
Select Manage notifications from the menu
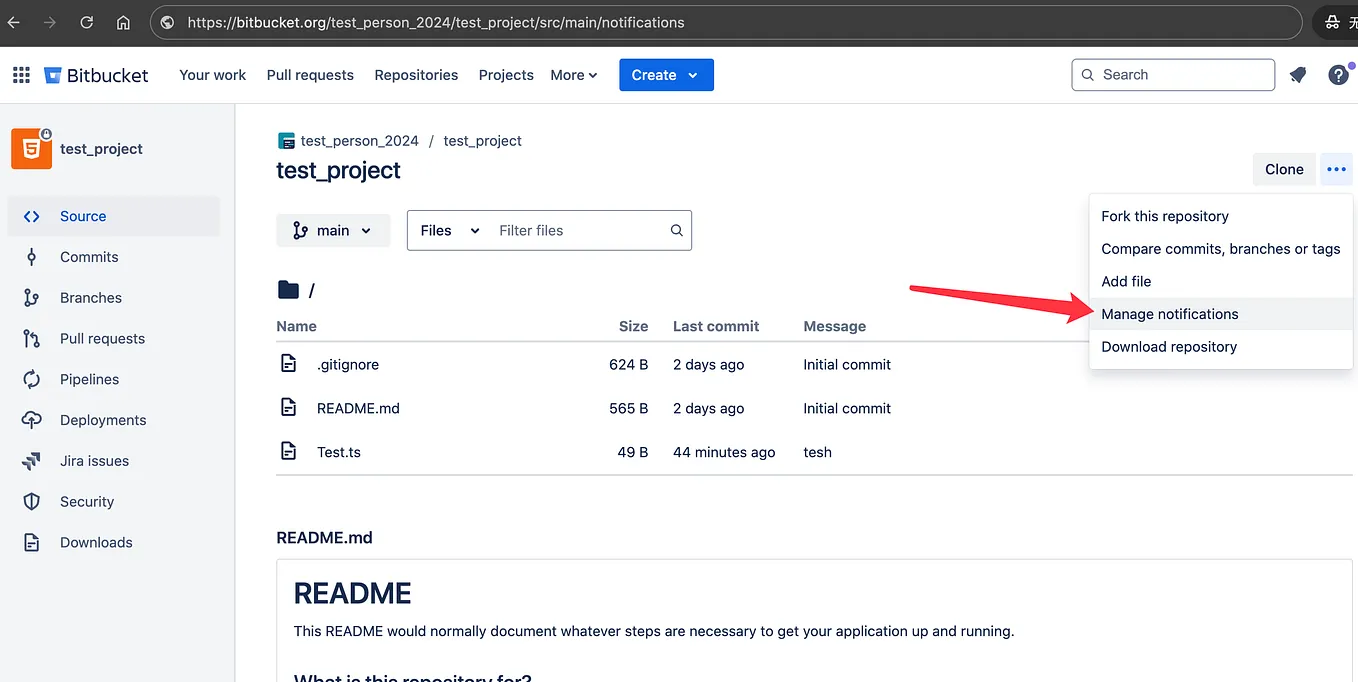pyautogui.click(x=1170, y=313)
